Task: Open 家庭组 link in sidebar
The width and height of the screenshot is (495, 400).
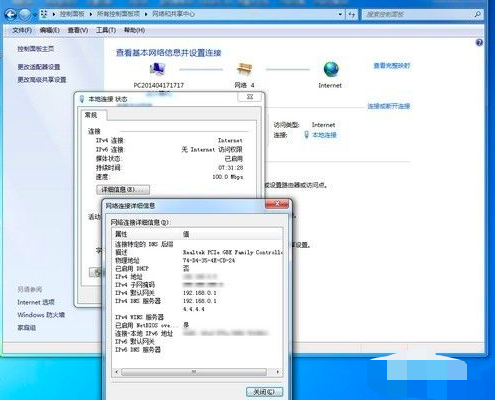Action: [x=26, y=328]
